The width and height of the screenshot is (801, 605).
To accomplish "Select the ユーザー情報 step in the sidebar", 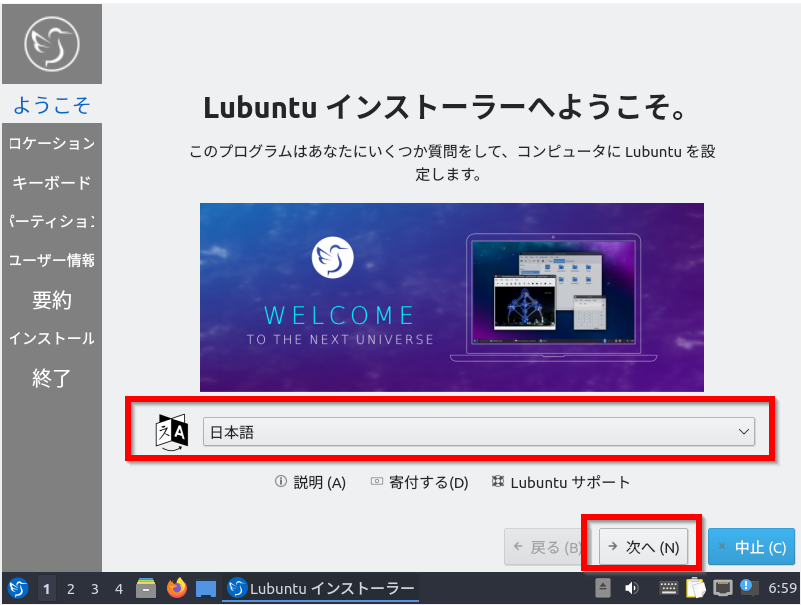I will click(x=52, y=260).
